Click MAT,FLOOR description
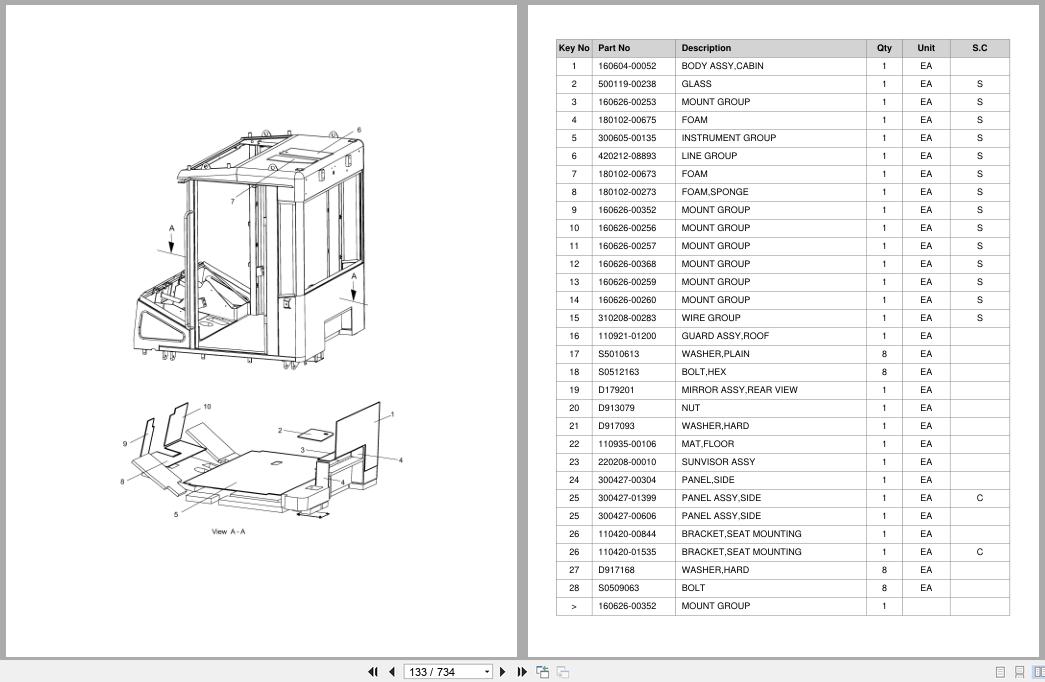1045x682 pixels. [x=707, y=444]
